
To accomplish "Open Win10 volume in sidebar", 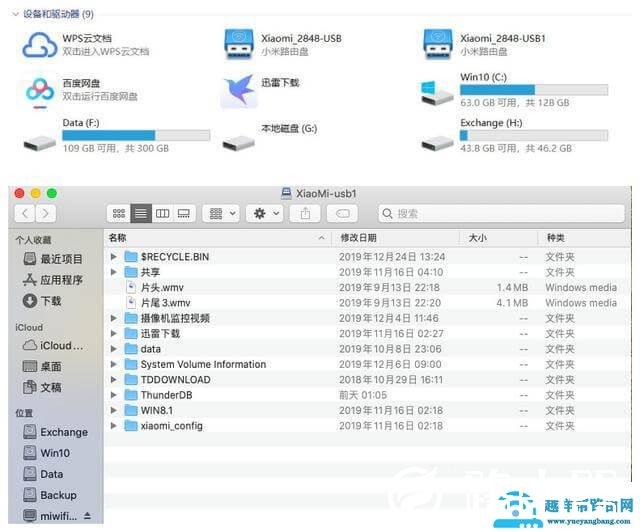I will point(47,453).
